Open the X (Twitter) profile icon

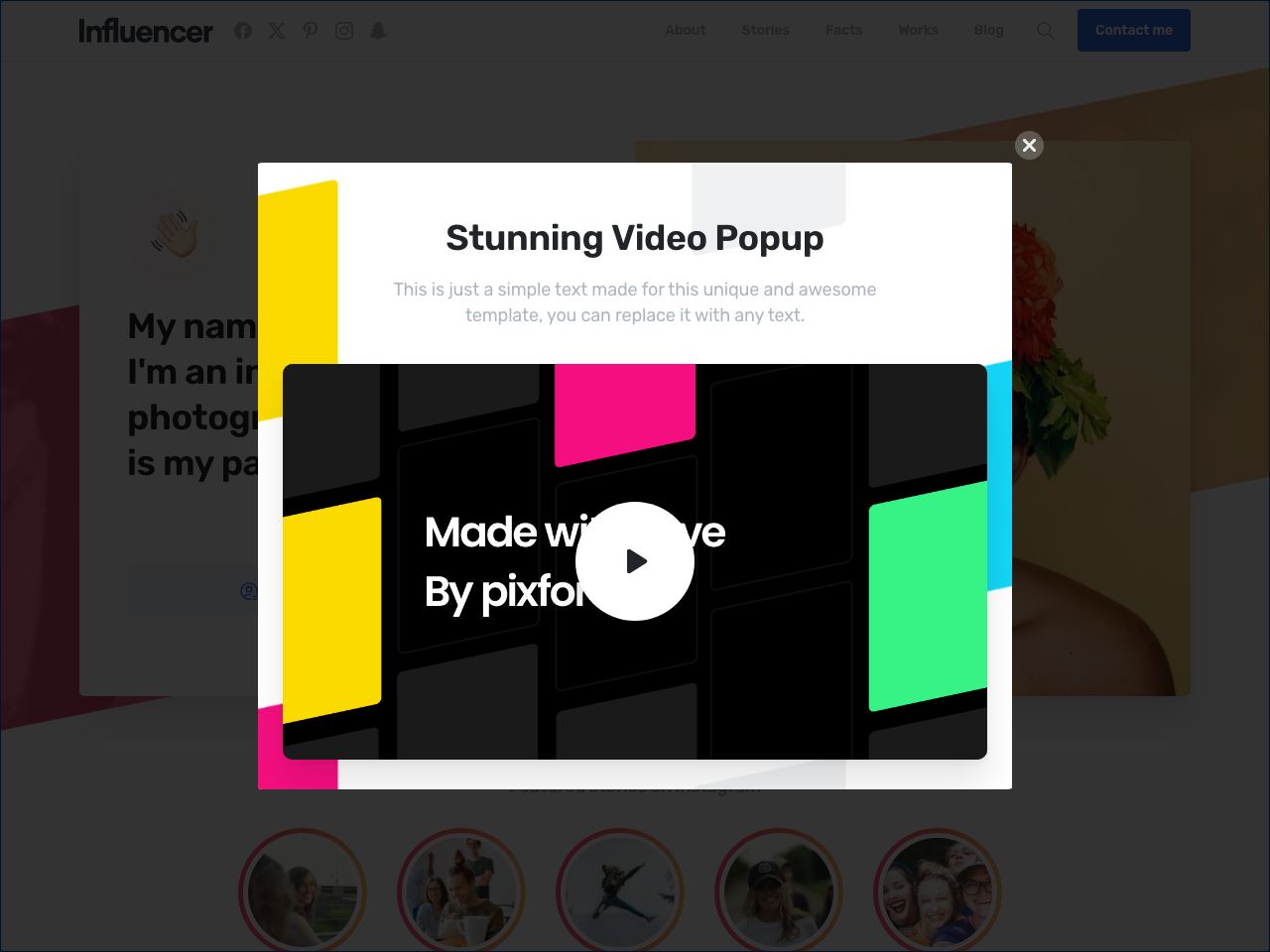pyautogui.click(x=277, y=31)
